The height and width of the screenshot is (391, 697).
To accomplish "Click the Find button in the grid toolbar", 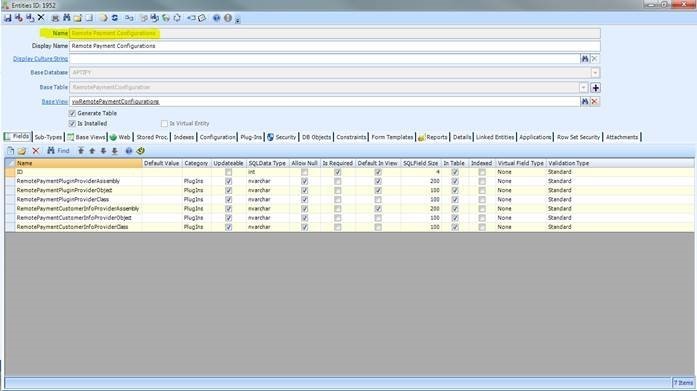I will pyautogui.click(x=58, y=151).
